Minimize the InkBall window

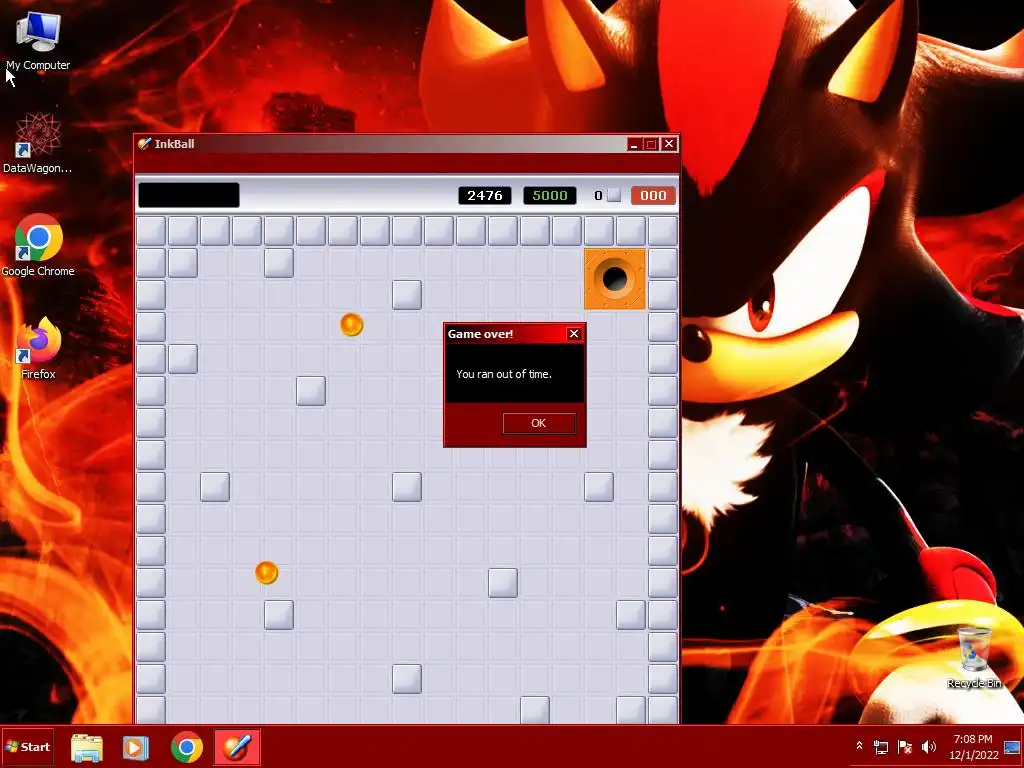click(x=633, y=144)
